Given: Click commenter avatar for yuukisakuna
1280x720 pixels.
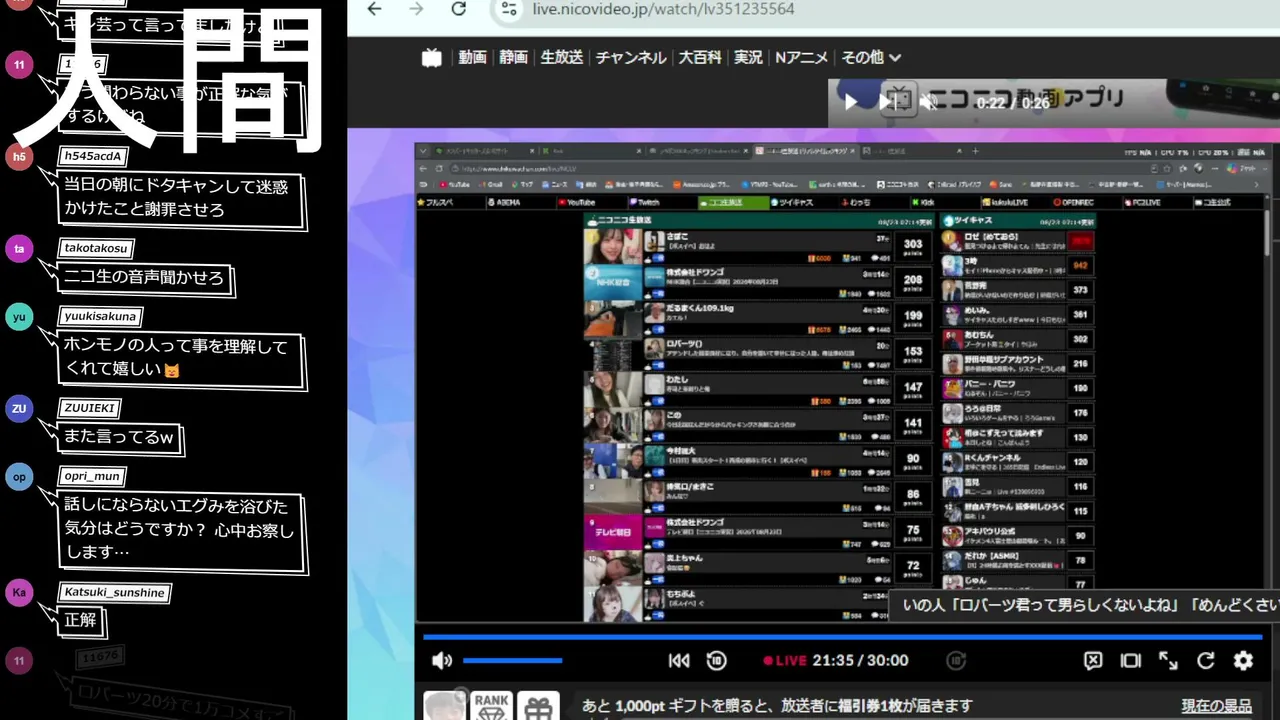Looking at the screenshot, I should tap(19, 317).
